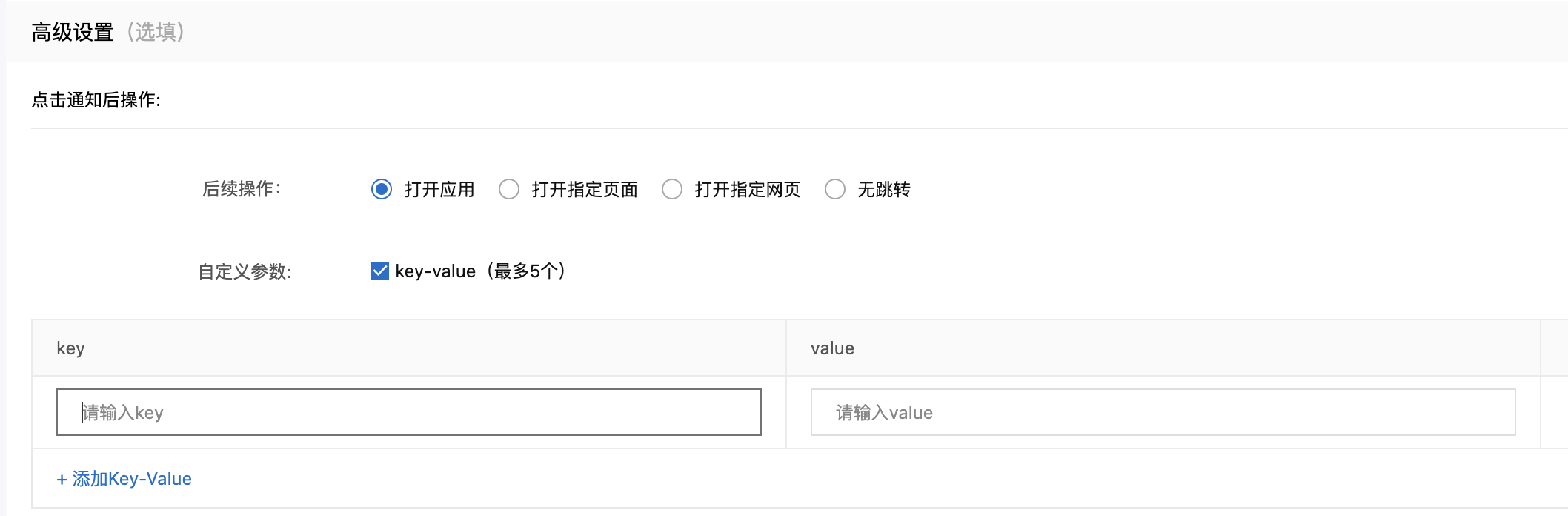
Task: Click the 打开指定页面 label text
Action: 585,190
